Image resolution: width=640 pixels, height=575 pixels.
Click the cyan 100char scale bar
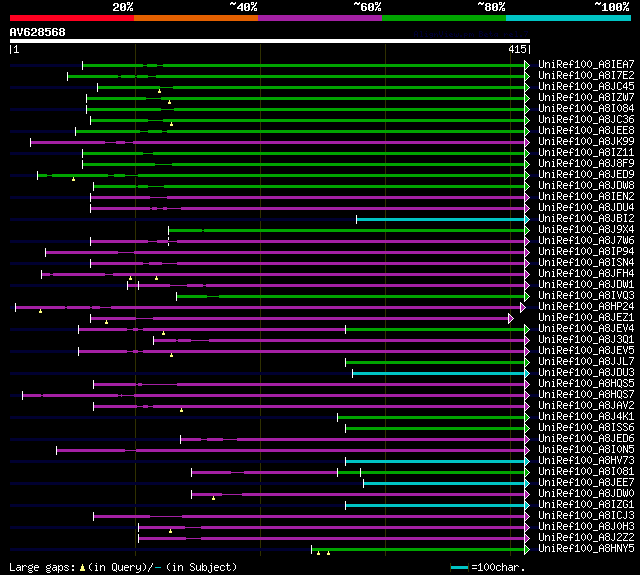(x=459, y=568)
